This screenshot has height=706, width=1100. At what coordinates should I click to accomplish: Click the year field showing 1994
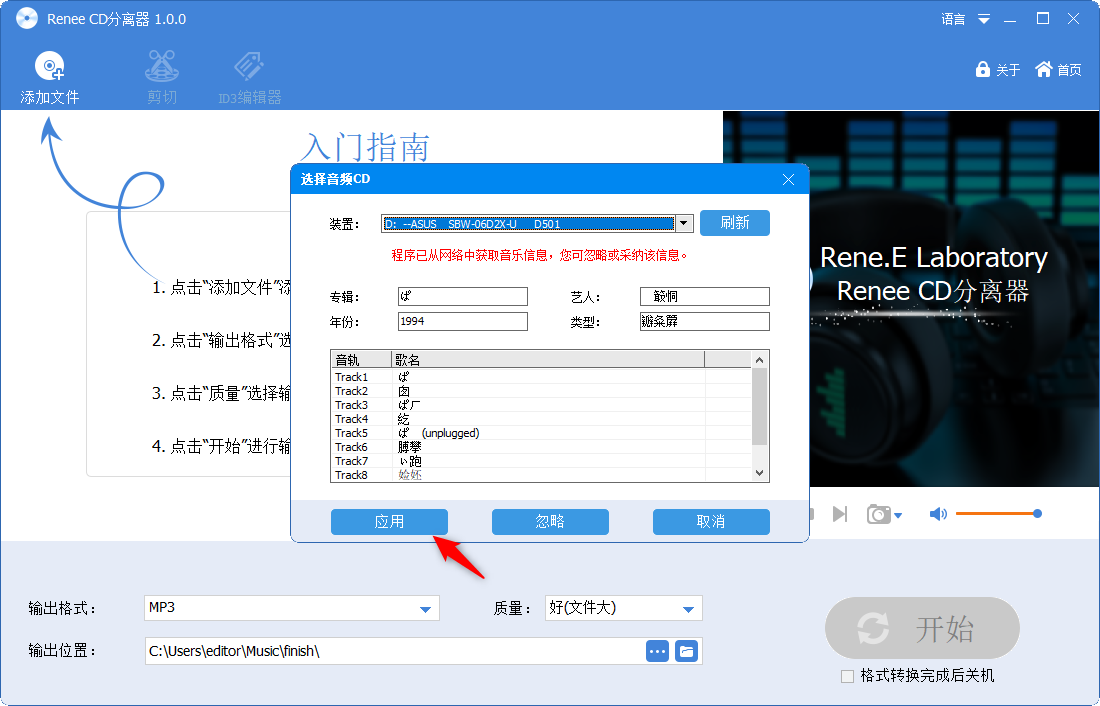click(462, 321)
